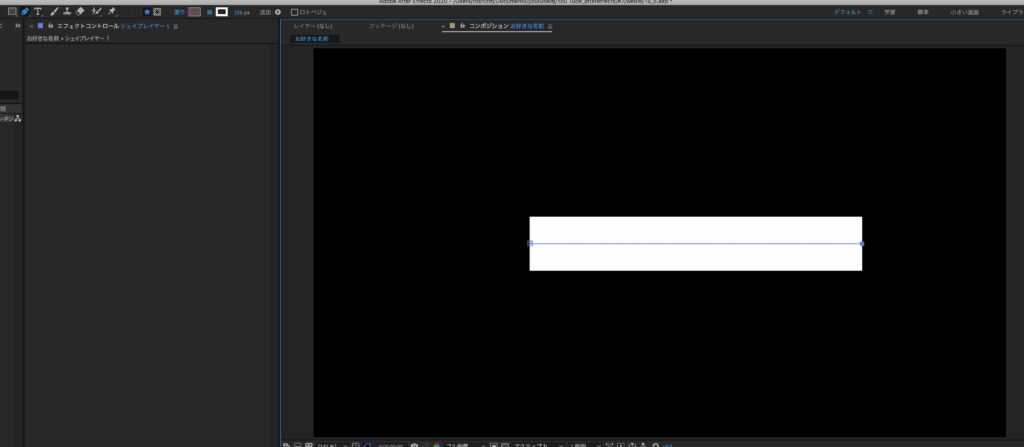Open fill options via 塗り label
This screenshot has height=447, width=1024.
click(179, 12)
